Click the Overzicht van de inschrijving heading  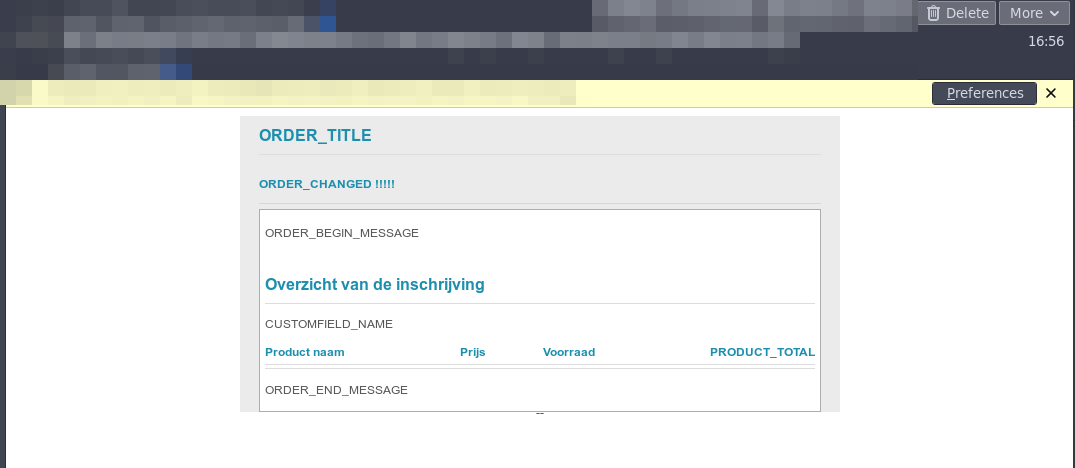pos(374,285)
